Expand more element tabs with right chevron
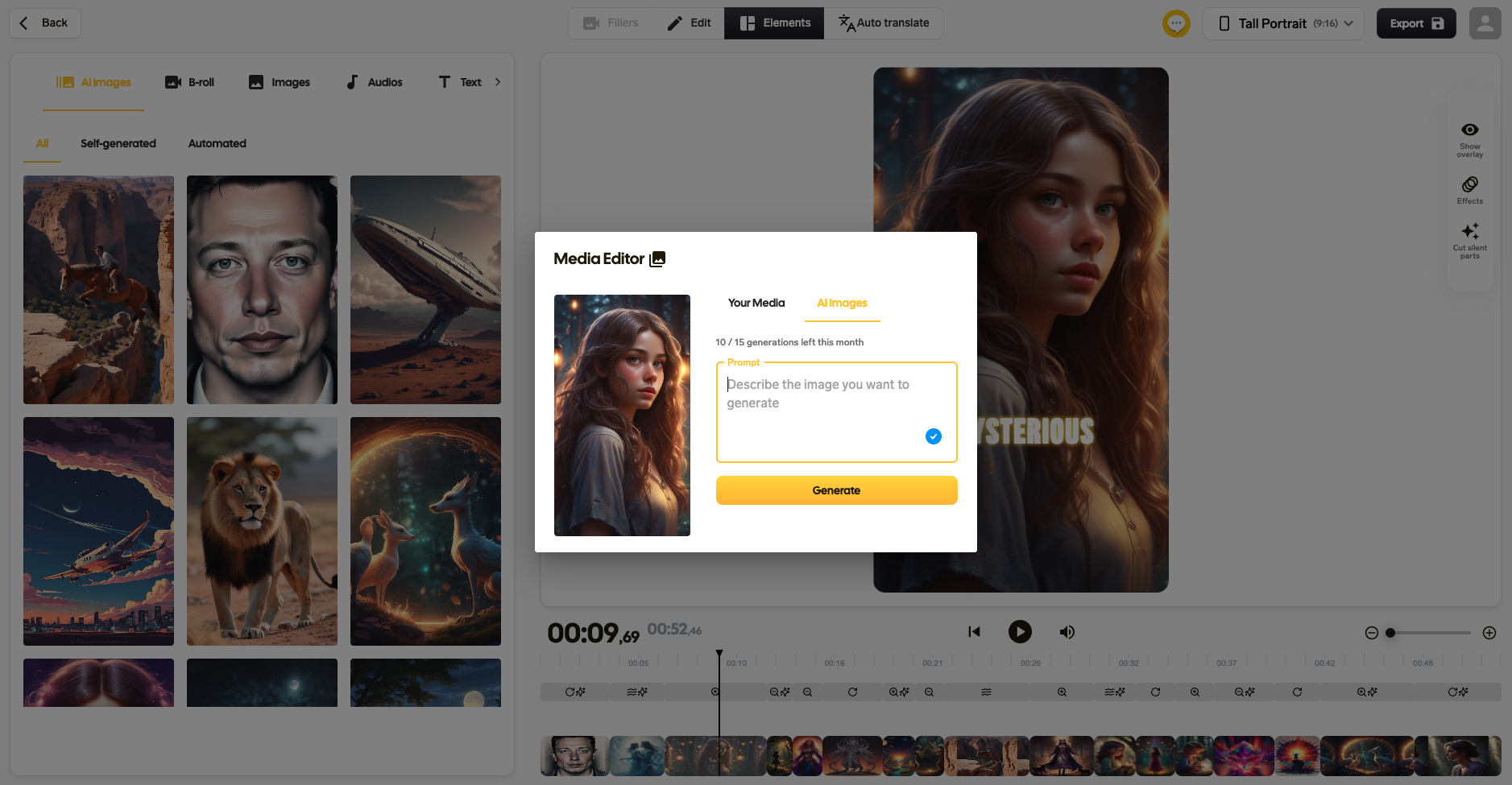Viewport: 1512px width, 785px height. tap(498, 82)
